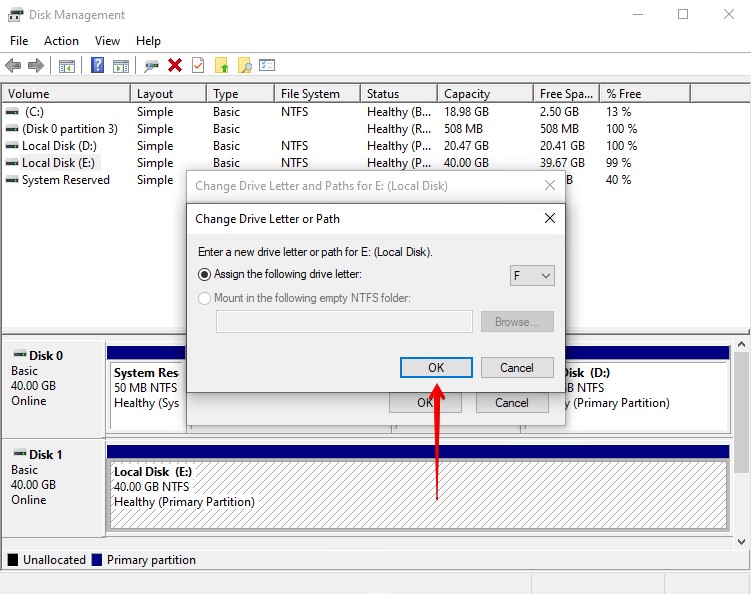The image size is (751, 594).
Task: Click the Capacity column header
Action: 467,94
